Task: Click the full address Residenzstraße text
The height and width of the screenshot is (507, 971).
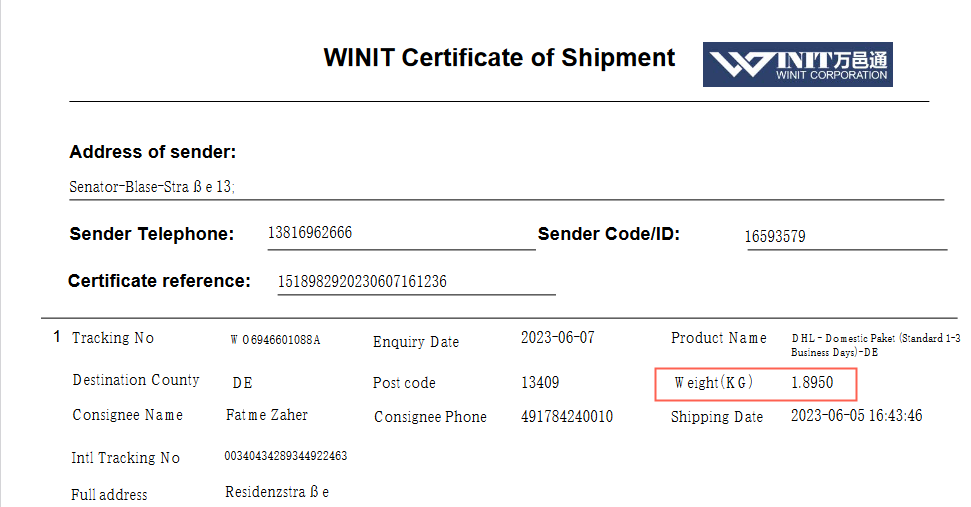Action: click(277, 493)
